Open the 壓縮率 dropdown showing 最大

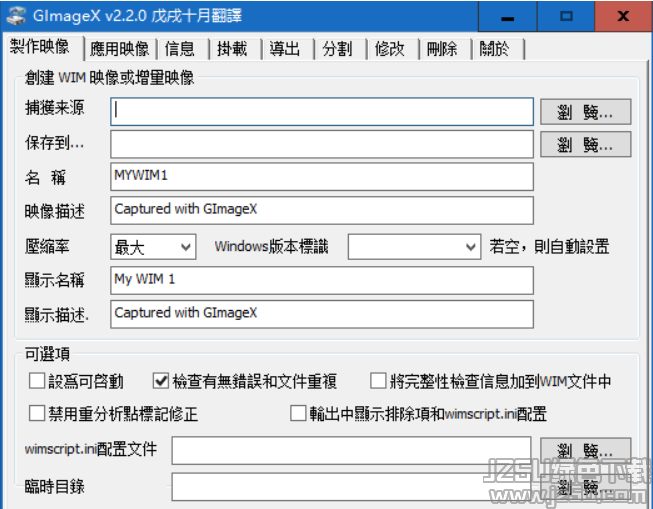pyautogui.click(x=153, y=247)
